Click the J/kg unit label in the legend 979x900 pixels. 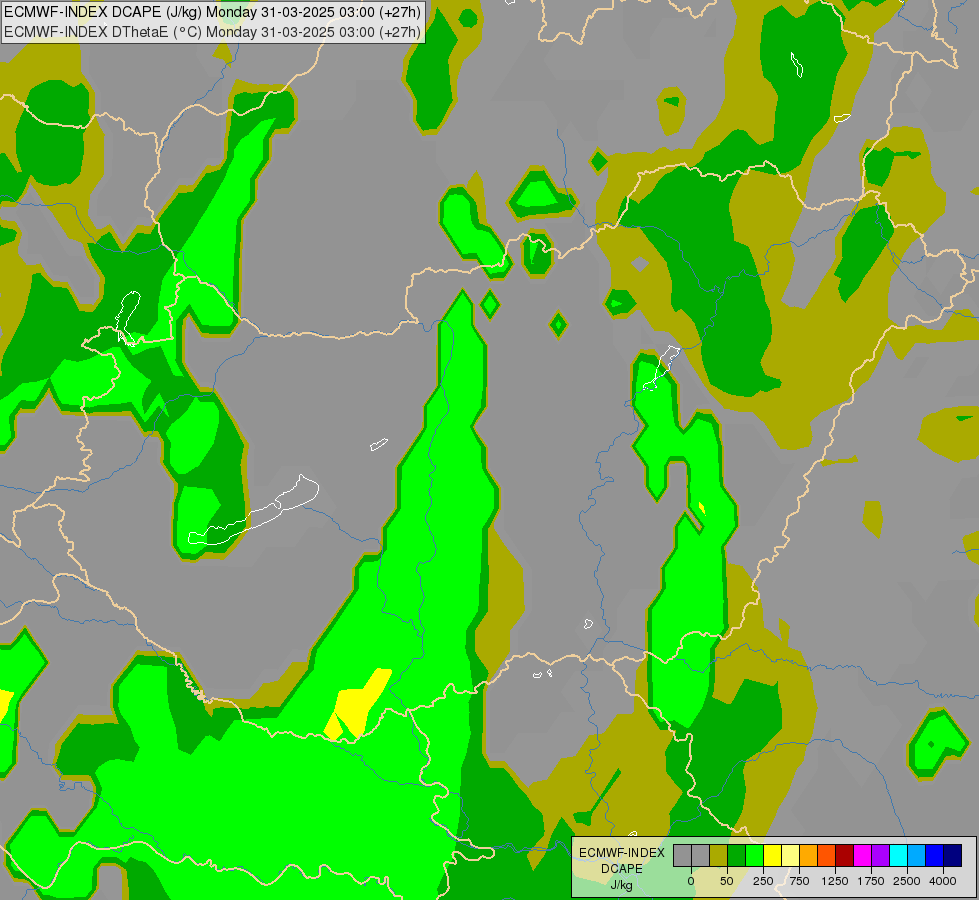pos(622,885)
